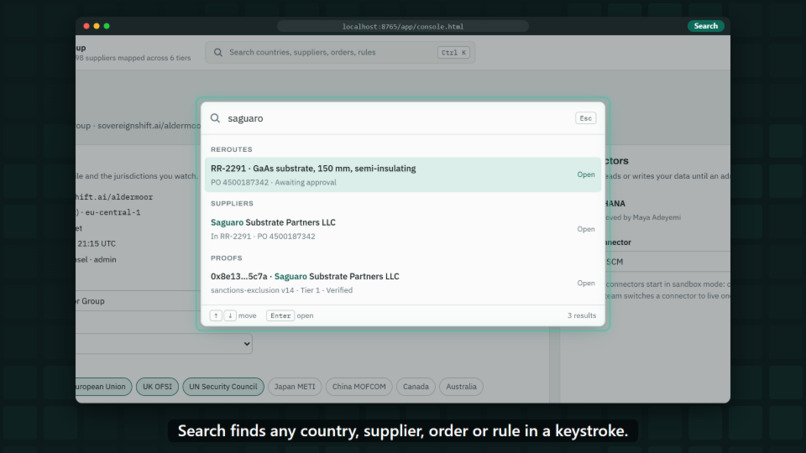Viewport: 806px width, 453px height.
Task: Toggle the Japan METI jurisdiction chip
Action: 295,387
